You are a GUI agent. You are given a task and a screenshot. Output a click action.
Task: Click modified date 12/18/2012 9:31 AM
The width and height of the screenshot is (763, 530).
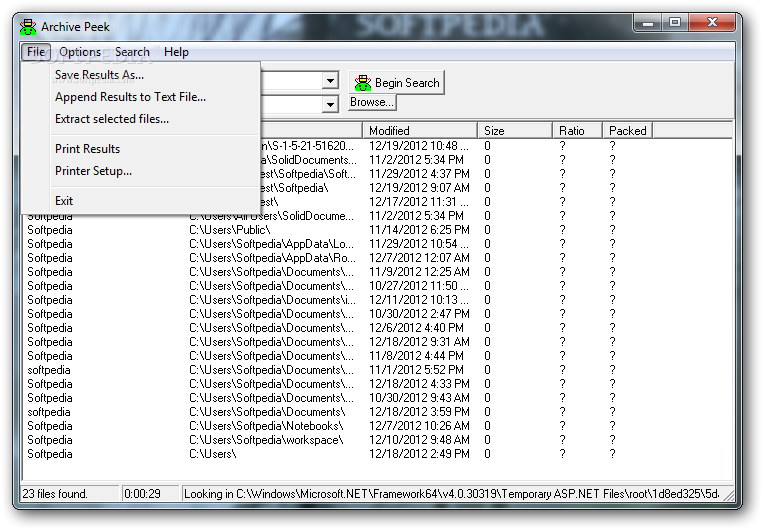[x=419, y=342]
